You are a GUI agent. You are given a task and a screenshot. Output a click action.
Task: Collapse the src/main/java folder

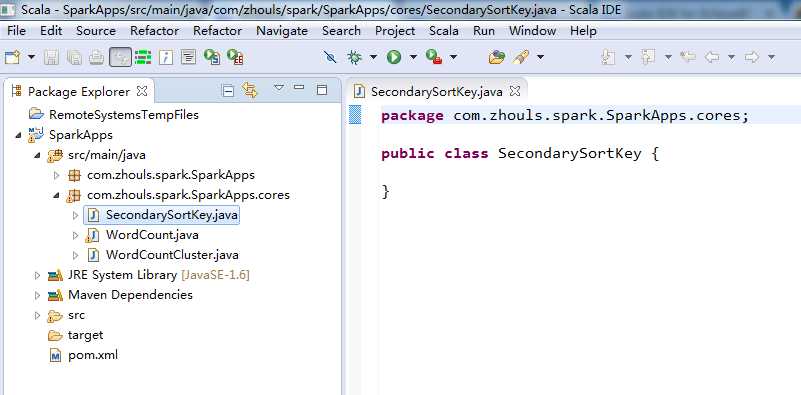point(37,155)
